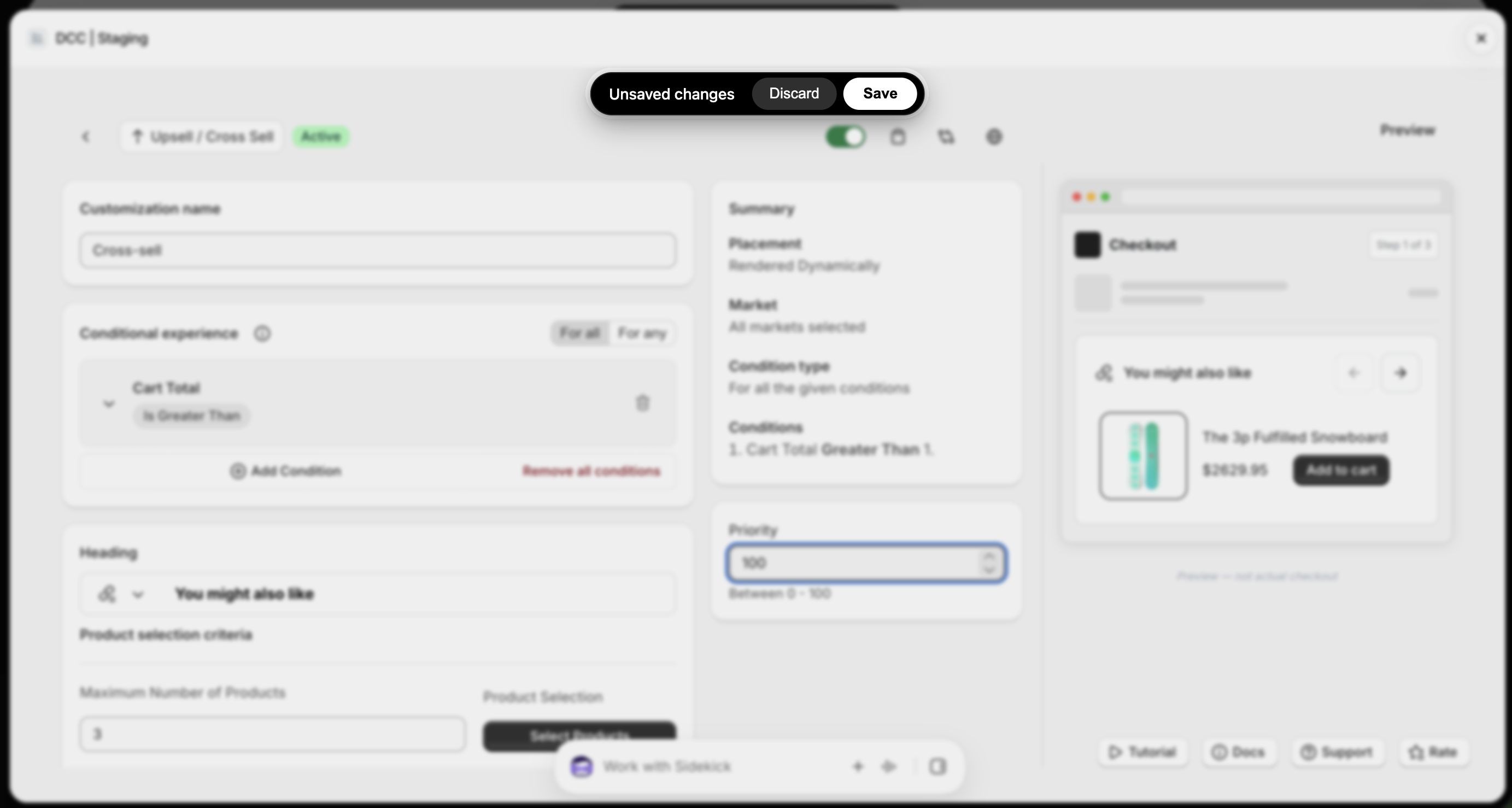Viewport: 1512px width, 808px height.
Task: Select the For all option
Action: click(579, 333)
